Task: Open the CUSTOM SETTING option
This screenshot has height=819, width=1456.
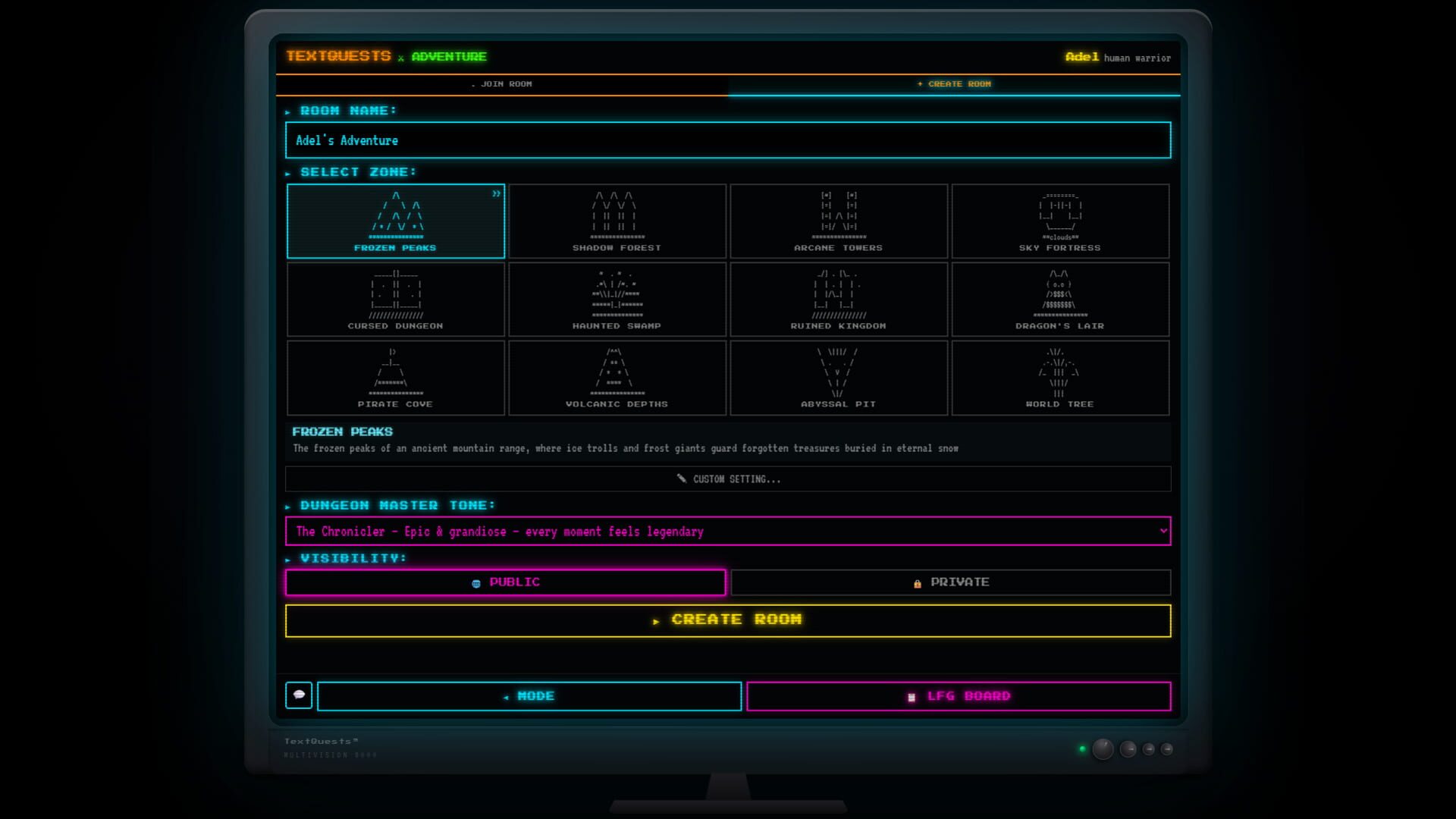Action: tap(728, 479)
